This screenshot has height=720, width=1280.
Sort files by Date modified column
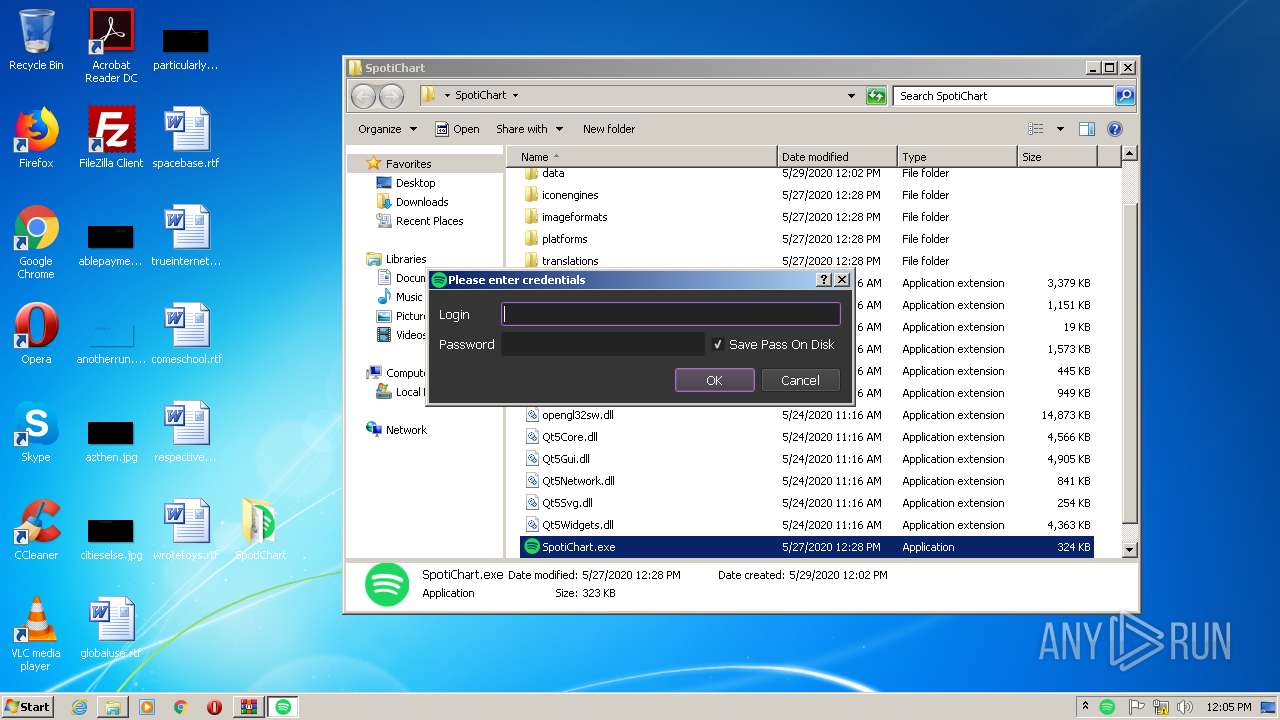(x=837, y=157)
